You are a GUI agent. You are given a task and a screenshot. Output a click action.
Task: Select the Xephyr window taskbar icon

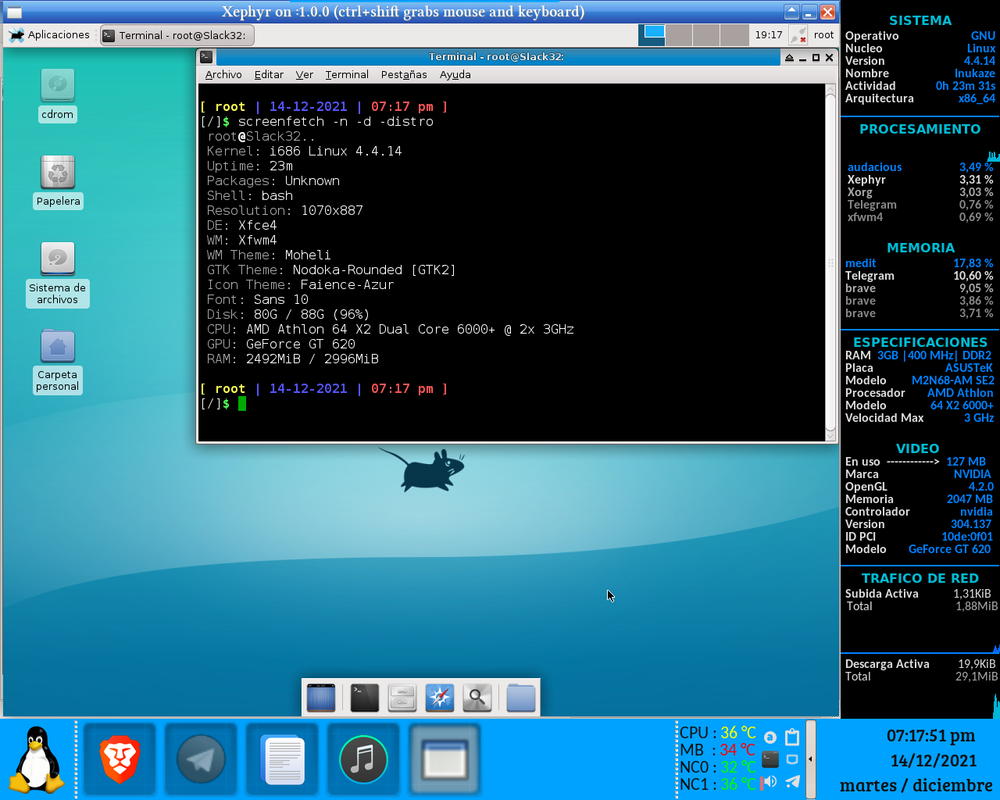click(445, 759)
